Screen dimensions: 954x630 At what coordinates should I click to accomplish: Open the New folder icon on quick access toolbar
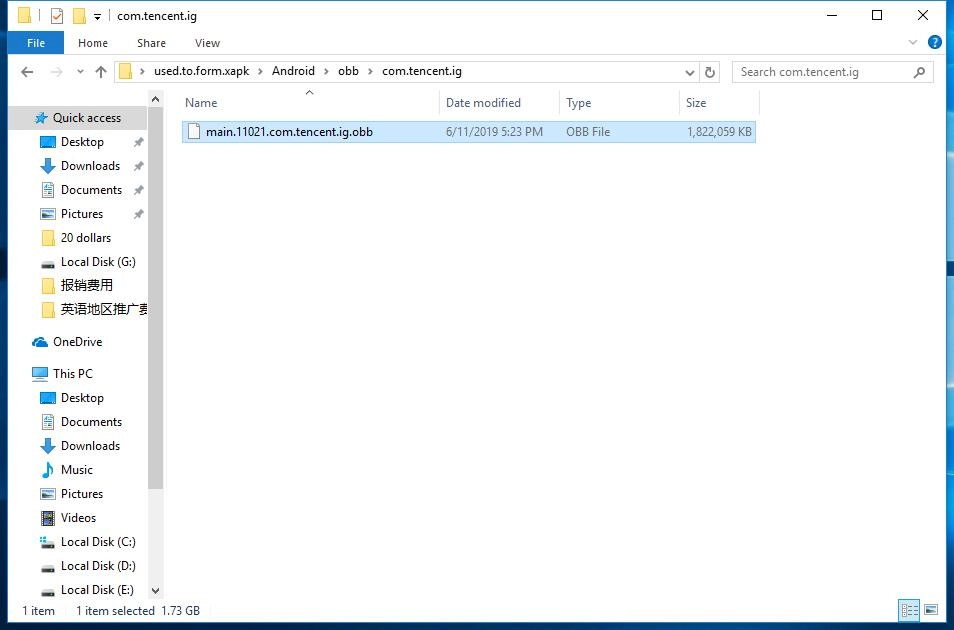pos(79,15)
